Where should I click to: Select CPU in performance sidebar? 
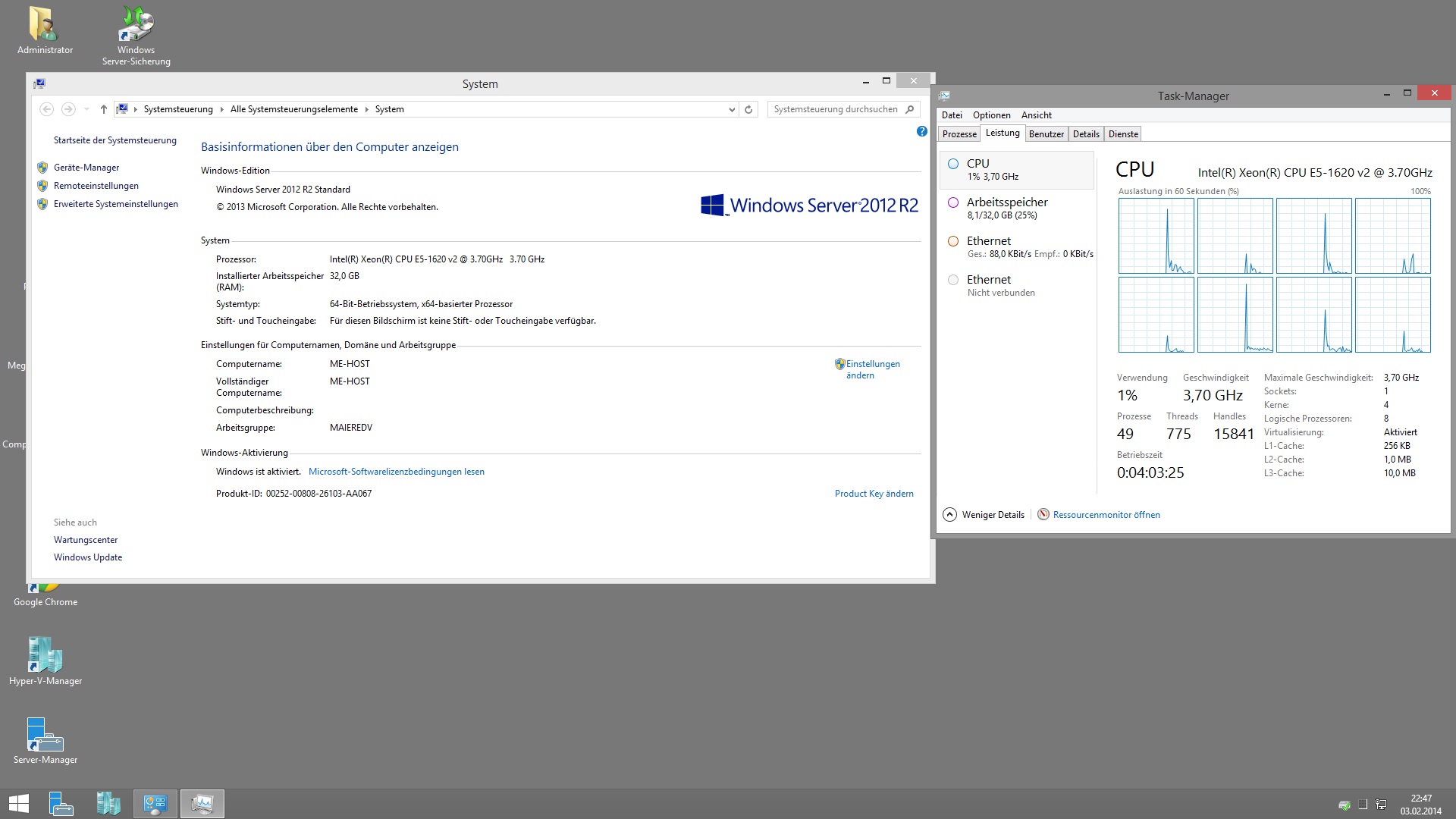tap(977, 164)
